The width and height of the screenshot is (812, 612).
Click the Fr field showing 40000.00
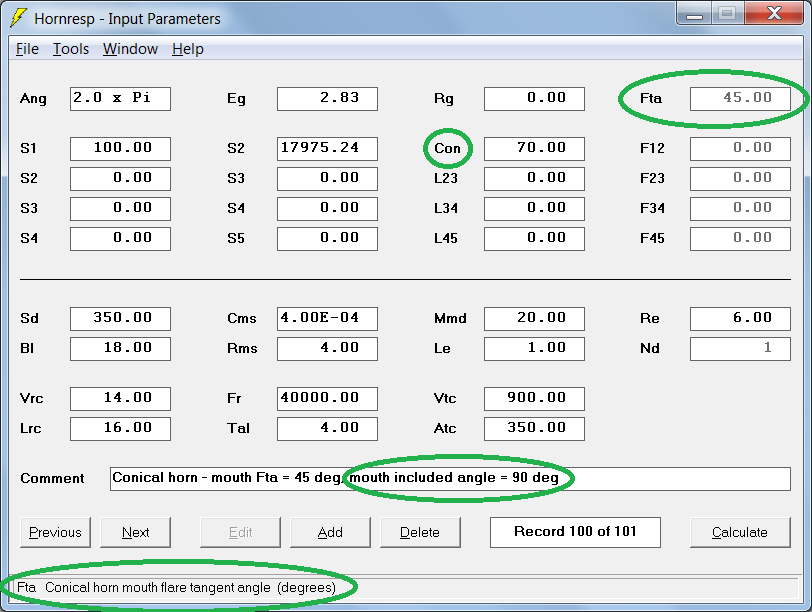coord(327,399)
